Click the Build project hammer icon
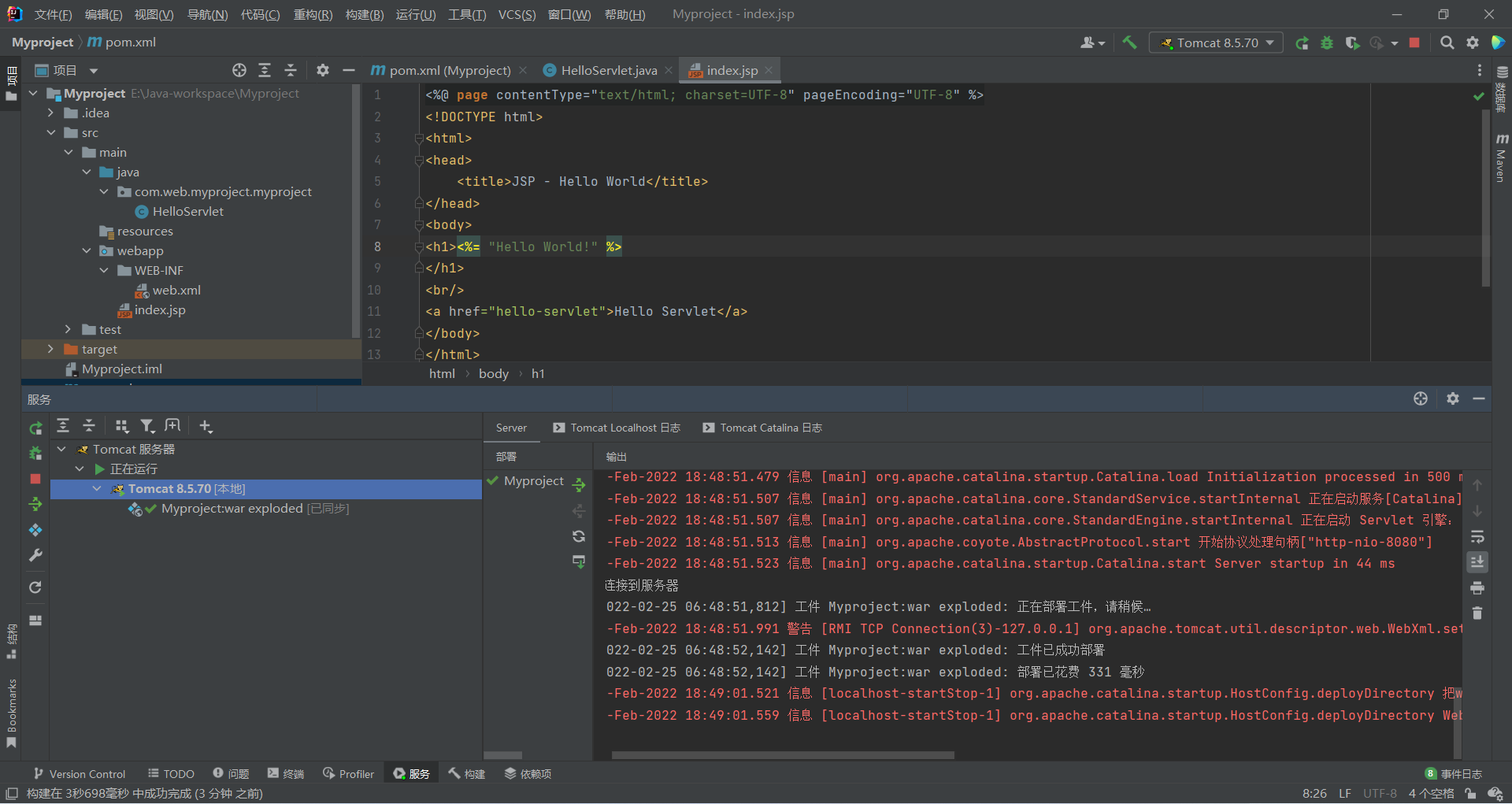Viewport: 1512px width, 804px height. 1129,43
